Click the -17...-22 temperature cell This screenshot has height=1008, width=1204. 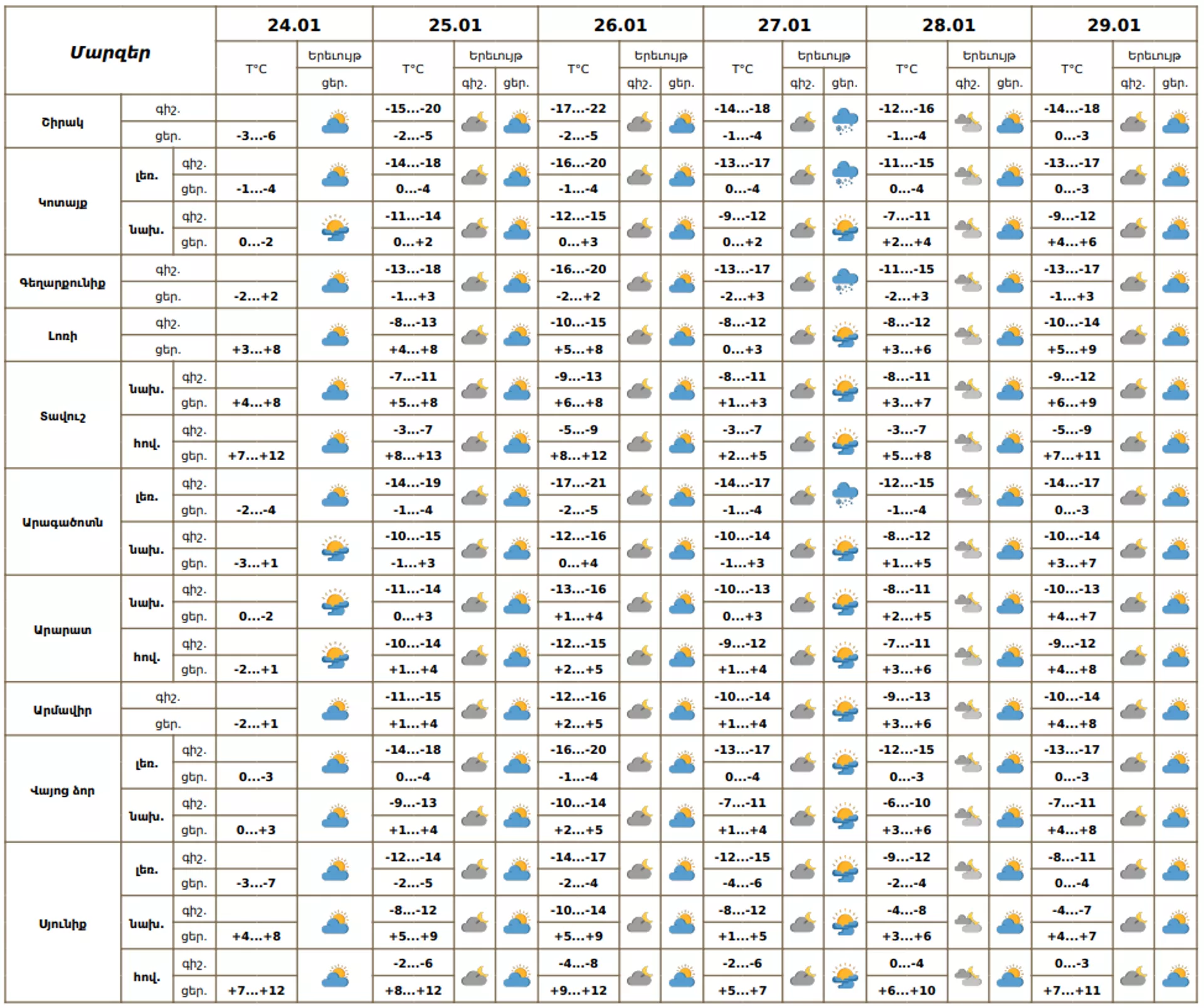(x=578, y=108)
